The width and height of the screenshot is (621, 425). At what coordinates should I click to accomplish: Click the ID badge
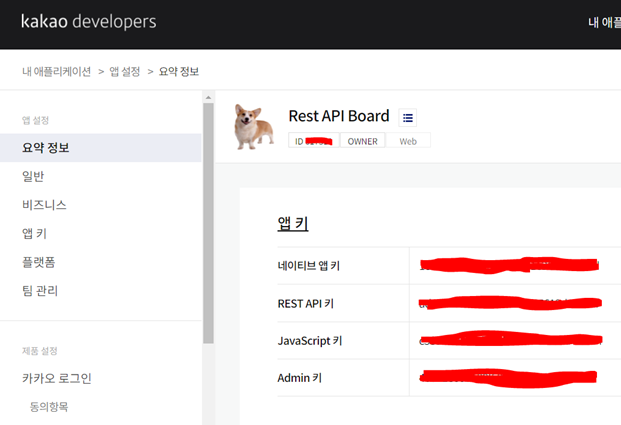(x=314, y=141)
